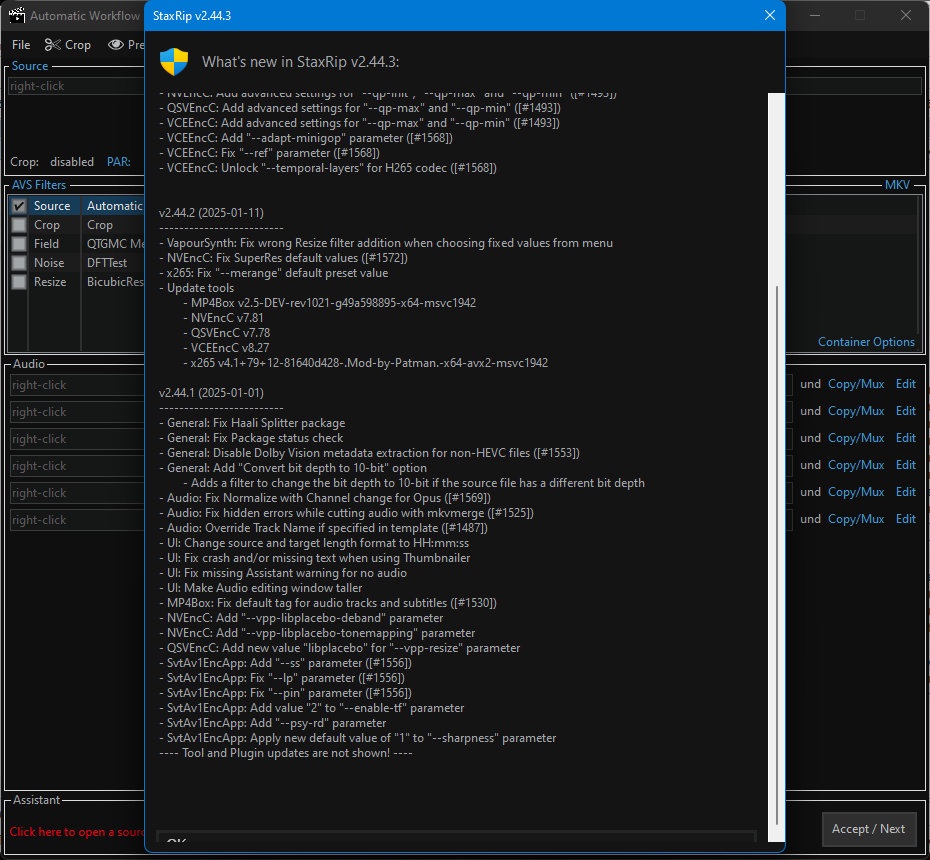930x860 pixels.
Task: Click the shield icon in the dialog
Action: [x=174, y=62]
